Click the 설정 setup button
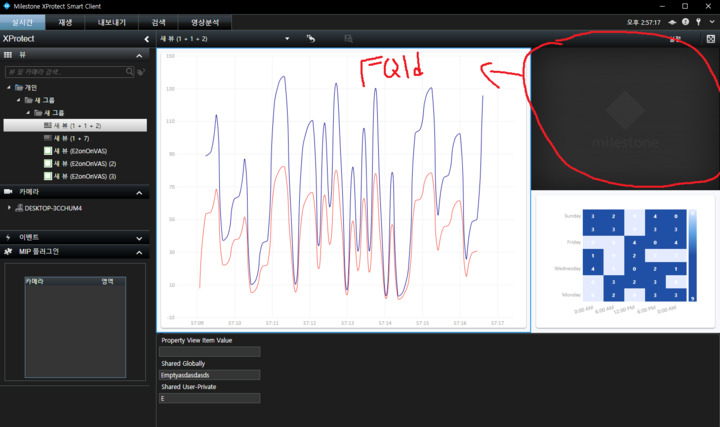Viewport: 720px width, 427px height. click(675, 39)
